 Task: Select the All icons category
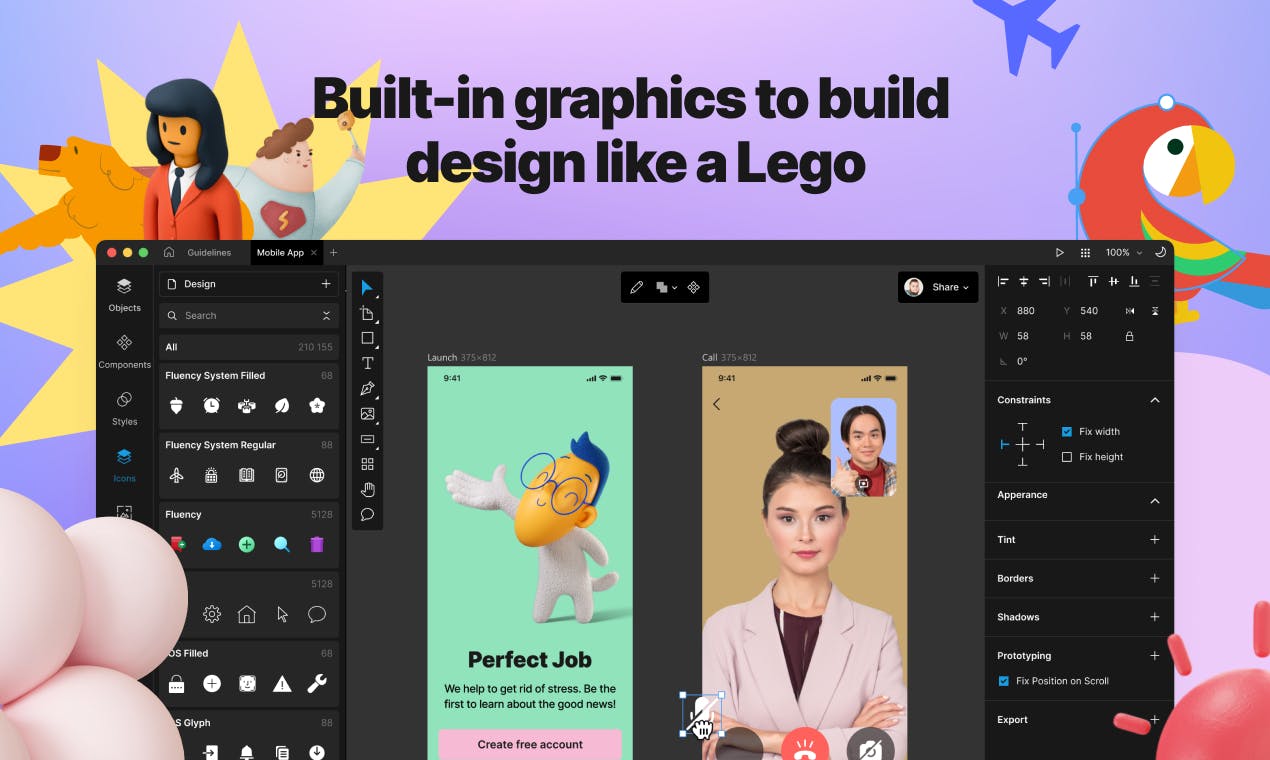(248, 347)
